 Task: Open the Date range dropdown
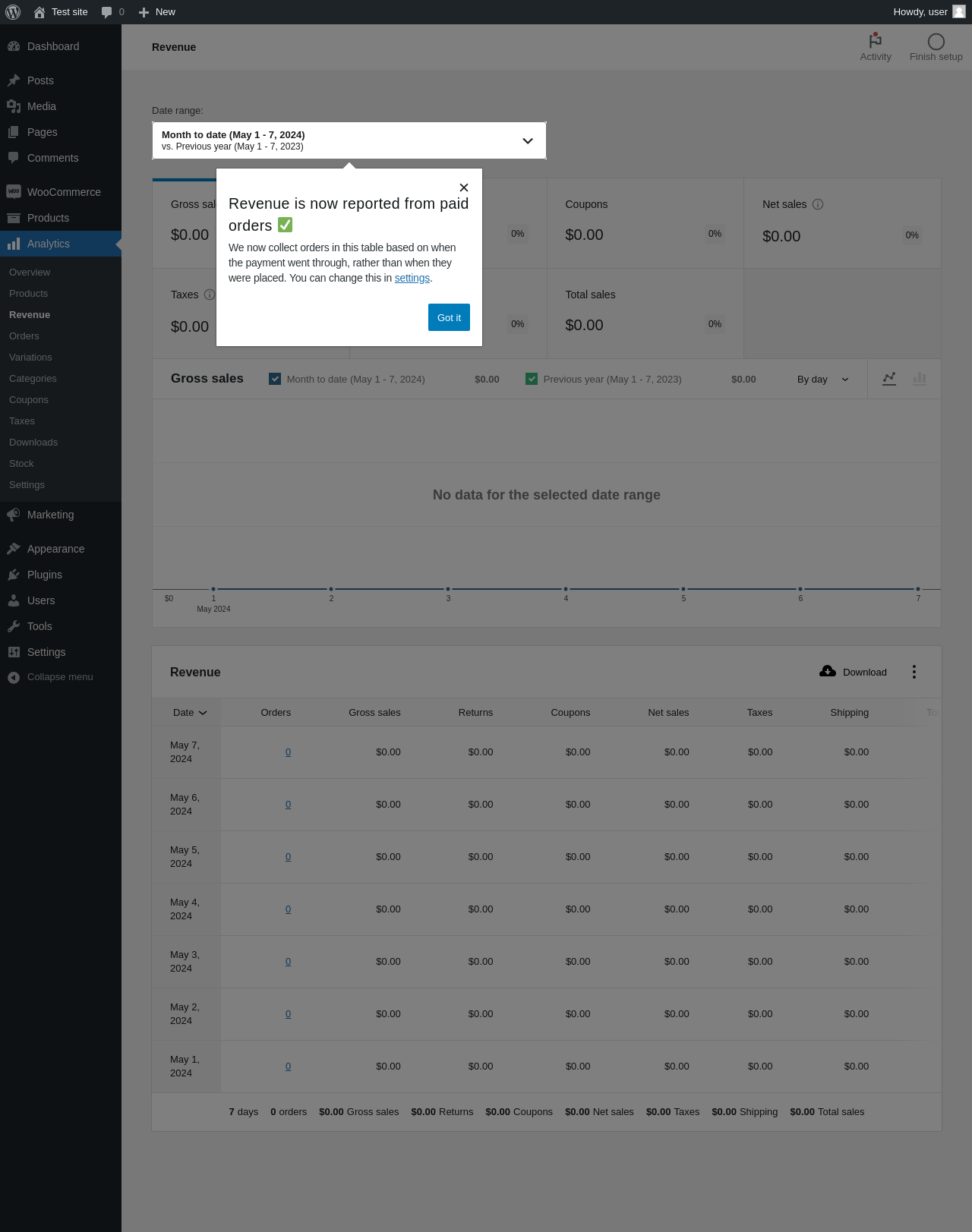349,140
